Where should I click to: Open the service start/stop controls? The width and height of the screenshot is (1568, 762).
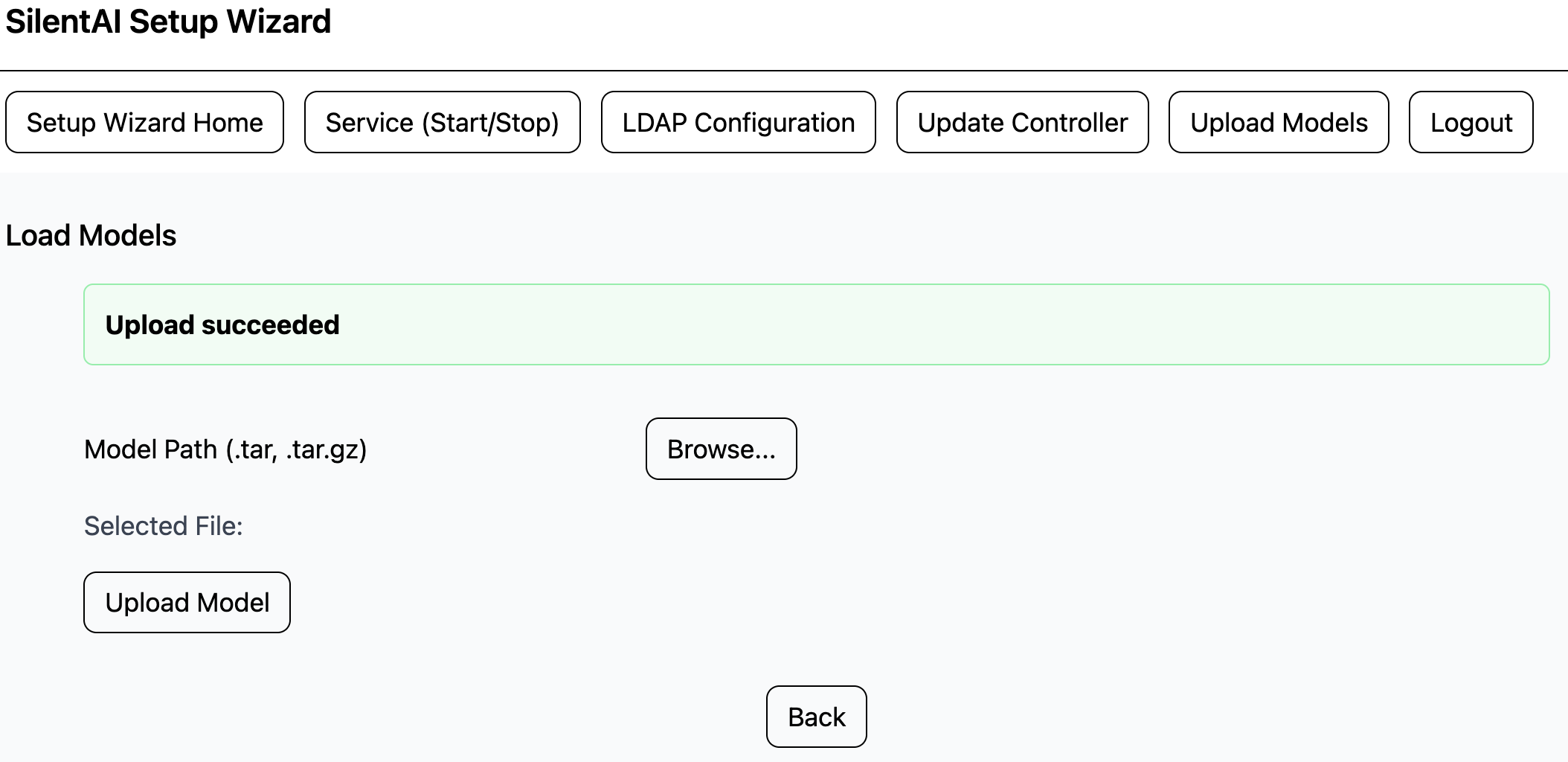click(x=442, y=123)
